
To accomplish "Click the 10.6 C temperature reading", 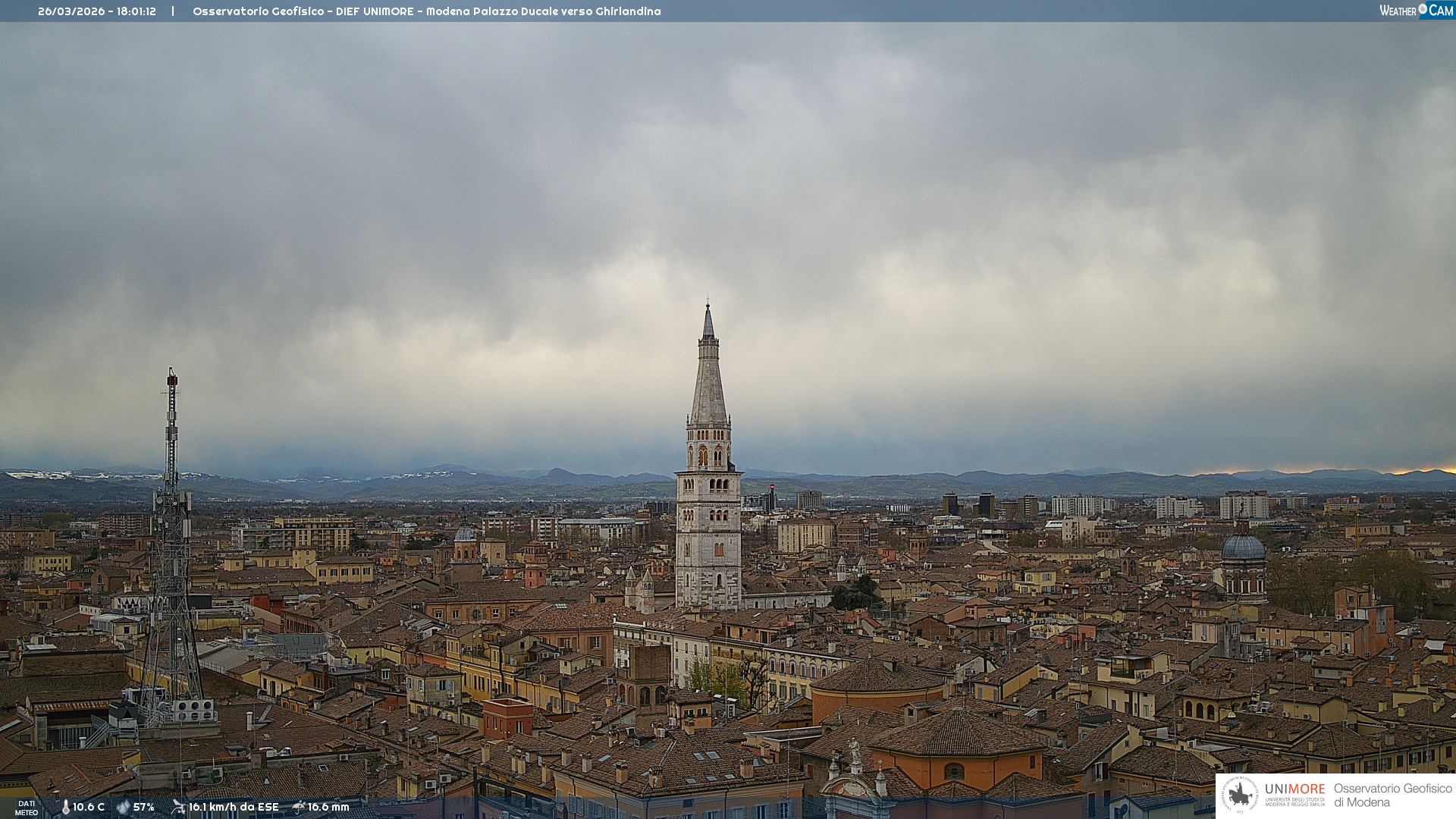I will tap(89, 807).
